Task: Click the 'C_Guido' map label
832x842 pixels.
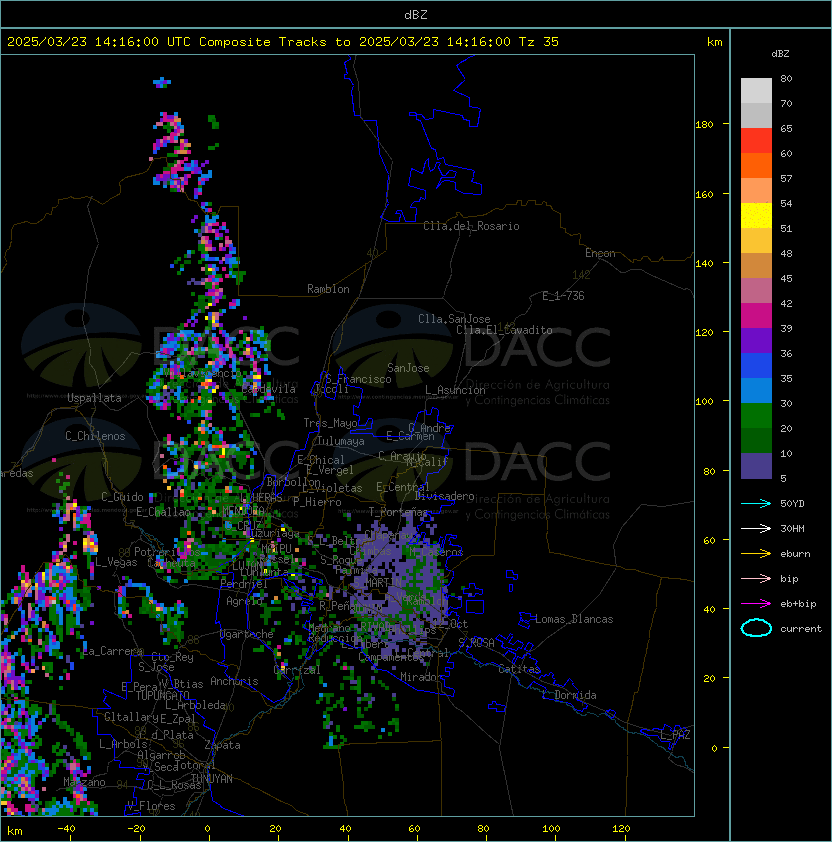Action: (122, 497)
